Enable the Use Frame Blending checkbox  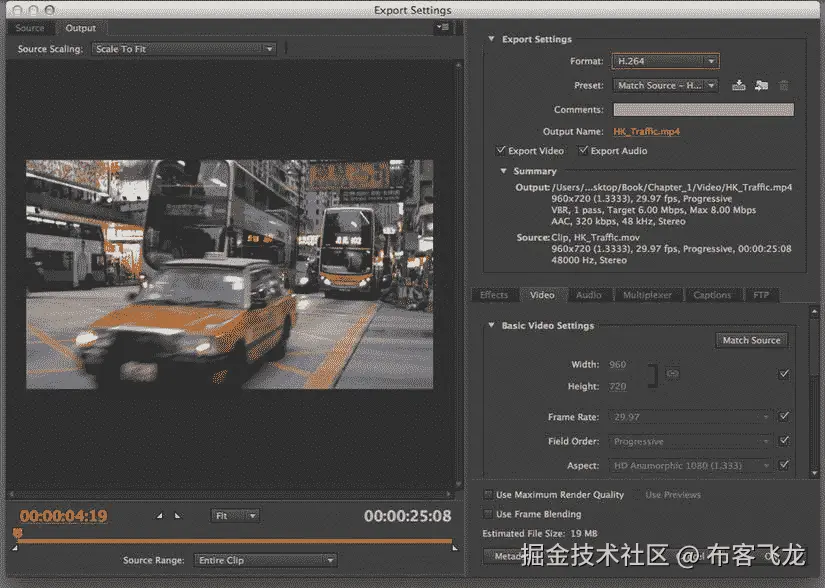[x=488, y=514]
